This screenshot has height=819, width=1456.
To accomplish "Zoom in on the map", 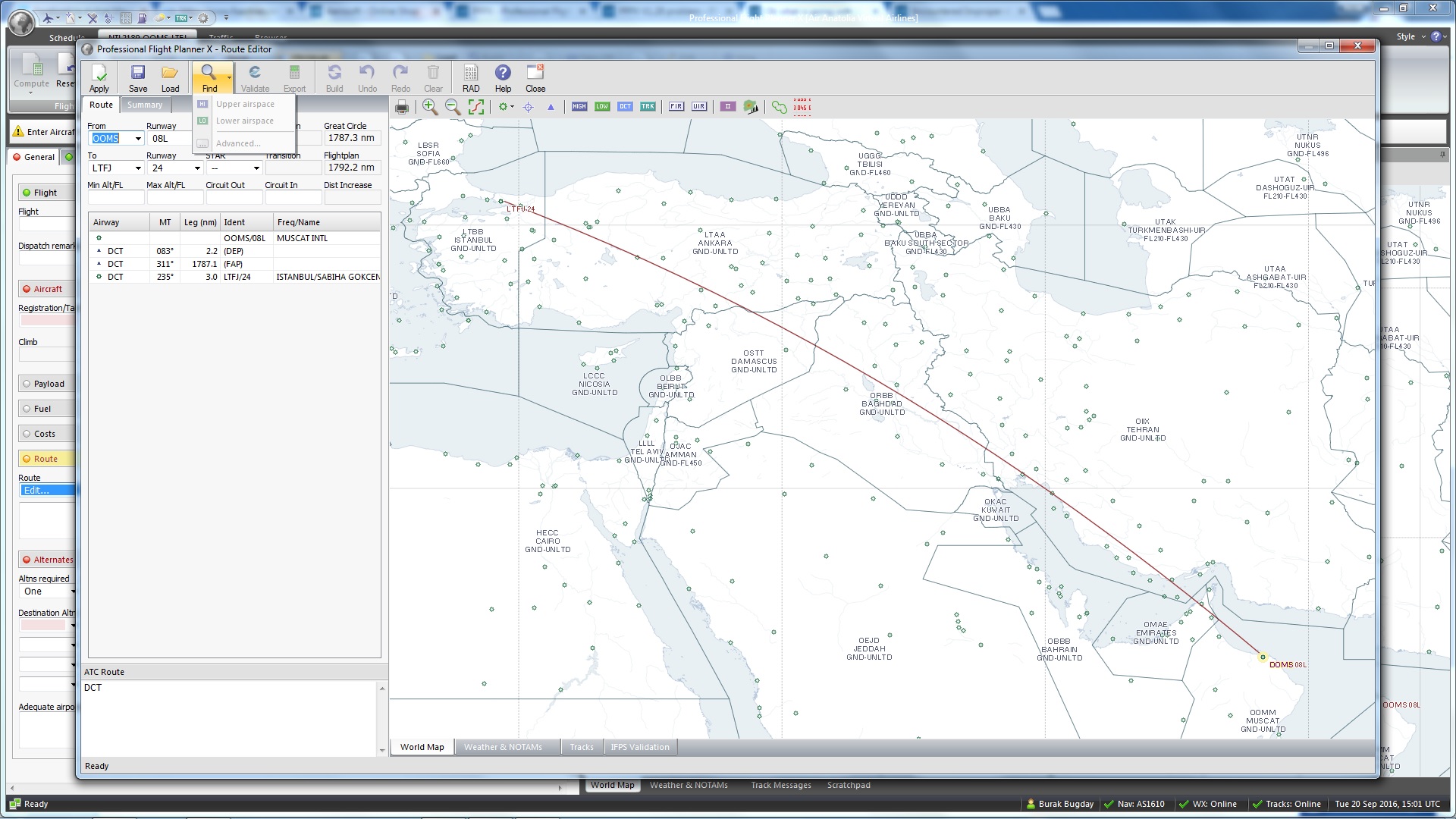I will point(430,107).
